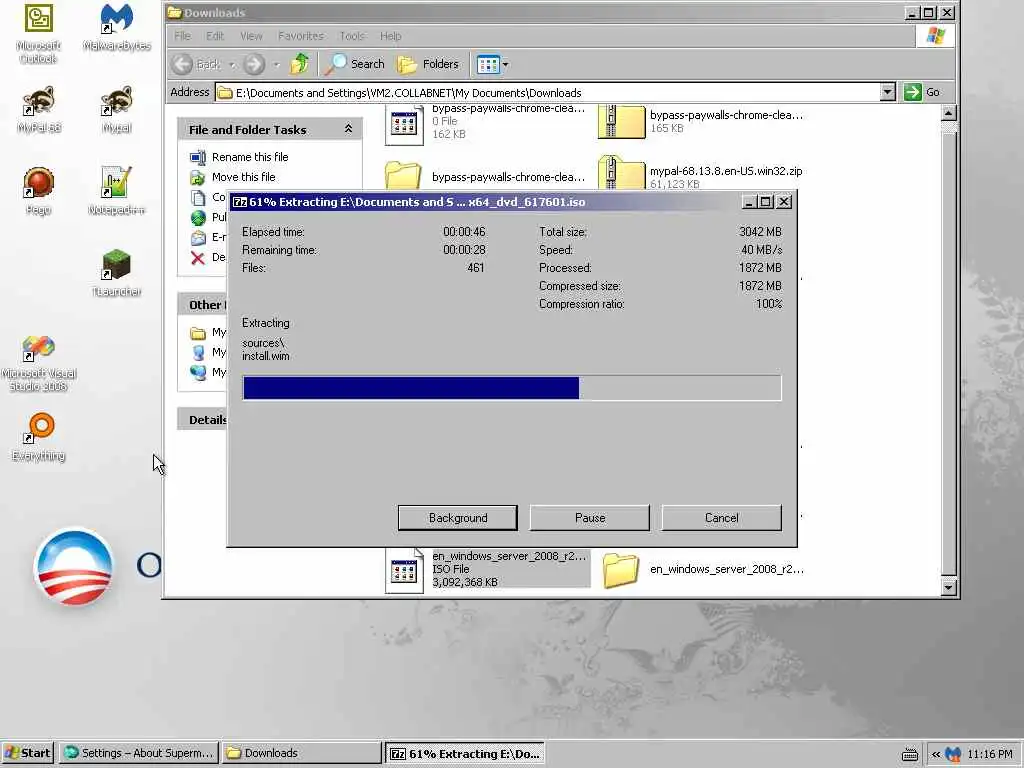Open the Start menu
The image size is (1024, 768).
(27, 753)
